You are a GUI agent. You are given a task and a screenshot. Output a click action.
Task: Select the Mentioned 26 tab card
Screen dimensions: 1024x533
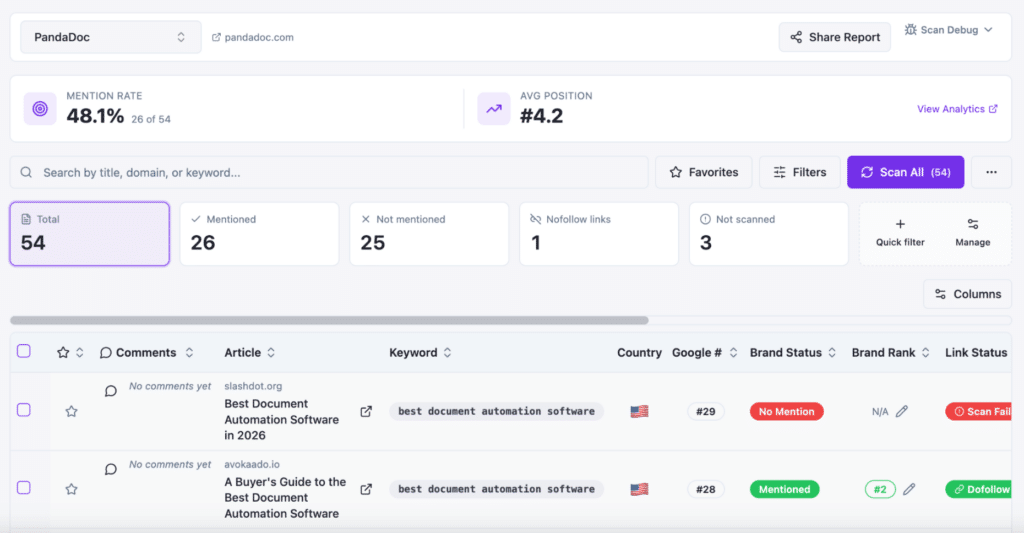(259, 234)
